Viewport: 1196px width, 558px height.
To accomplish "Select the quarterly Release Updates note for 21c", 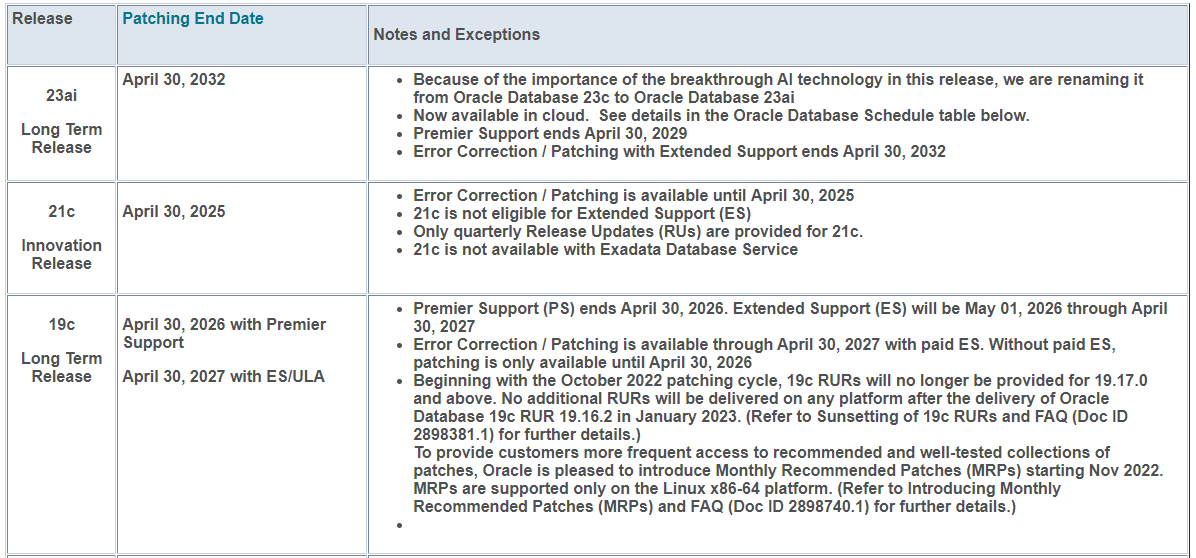I will 637,231.
